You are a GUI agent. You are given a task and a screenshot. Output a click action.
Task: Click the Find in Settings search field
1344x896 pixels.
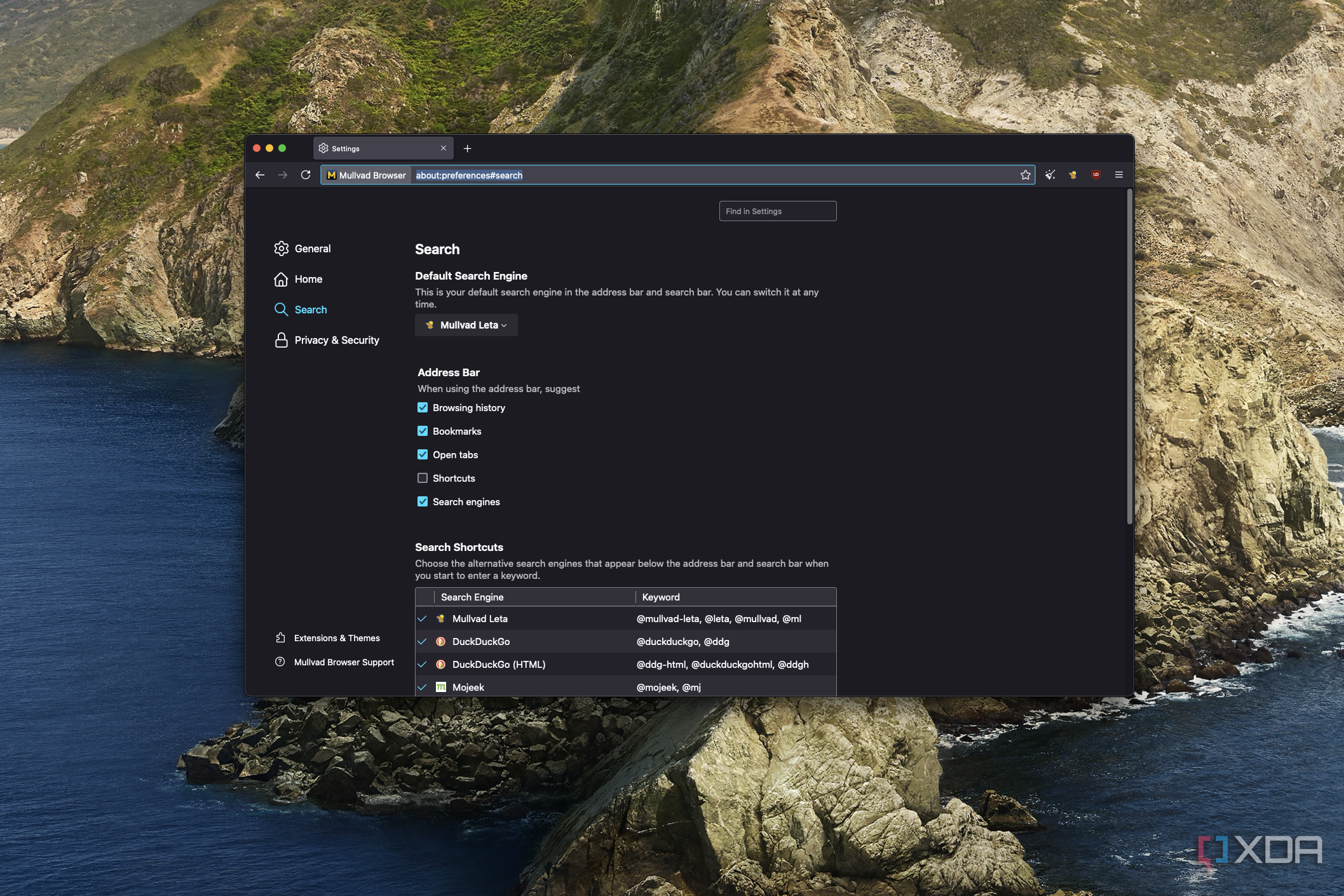[x=778, y=211]
